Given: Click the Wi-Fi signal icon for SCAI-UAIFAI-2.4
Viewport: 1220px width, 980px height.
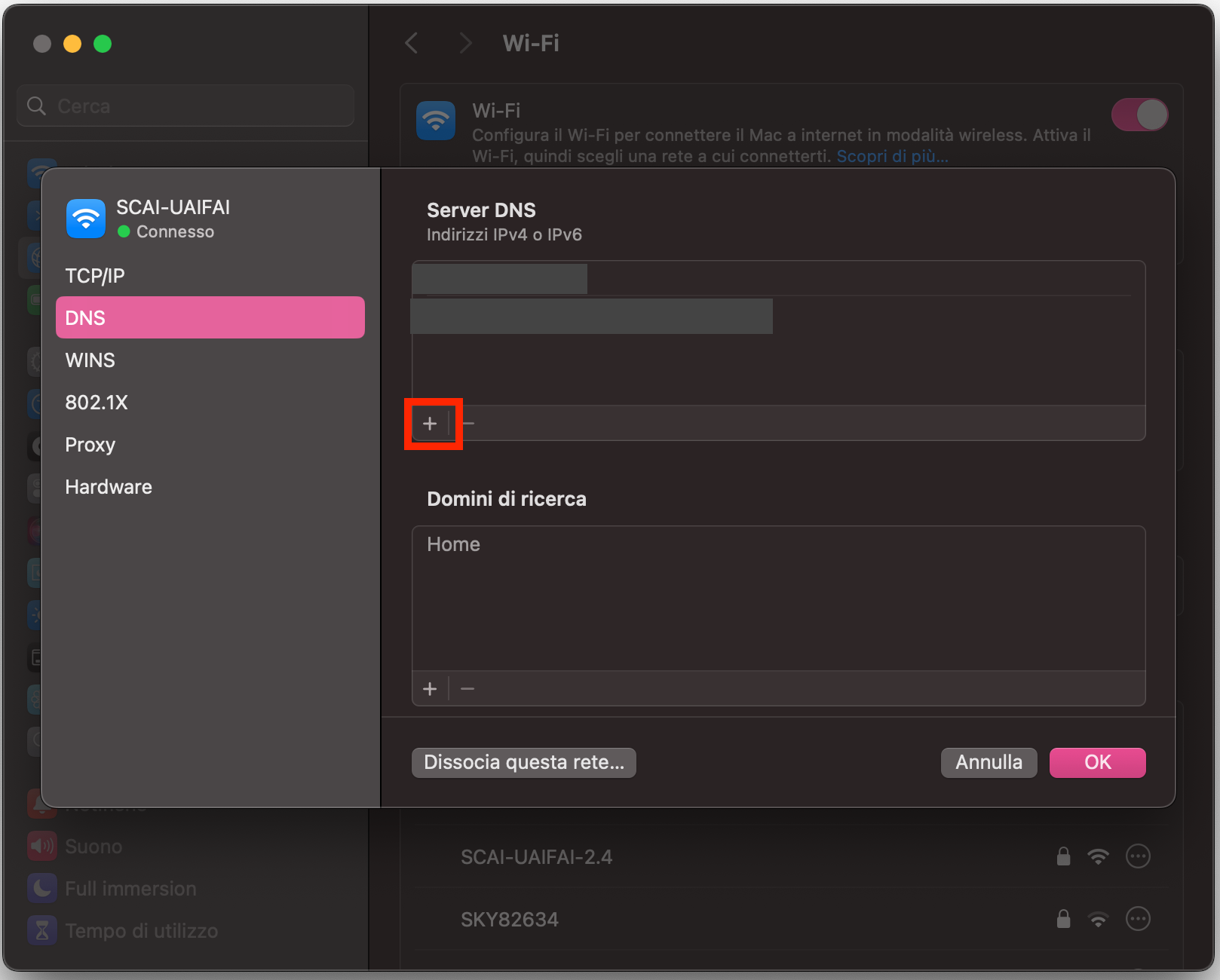Looking at the screenshot, I should [x=1099, y=856].
